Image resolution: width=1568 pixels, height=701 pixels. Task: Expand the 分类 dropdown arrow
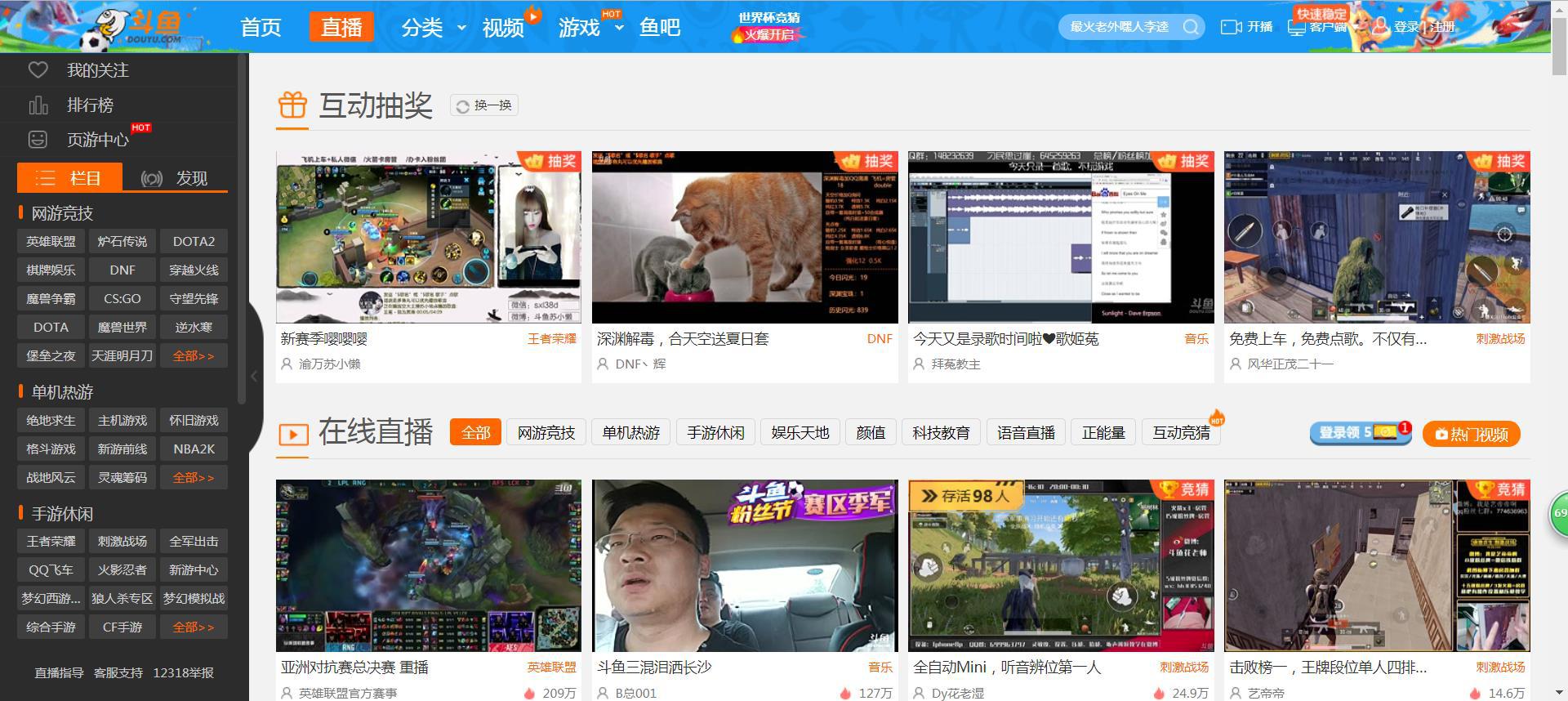pos(461,28)
